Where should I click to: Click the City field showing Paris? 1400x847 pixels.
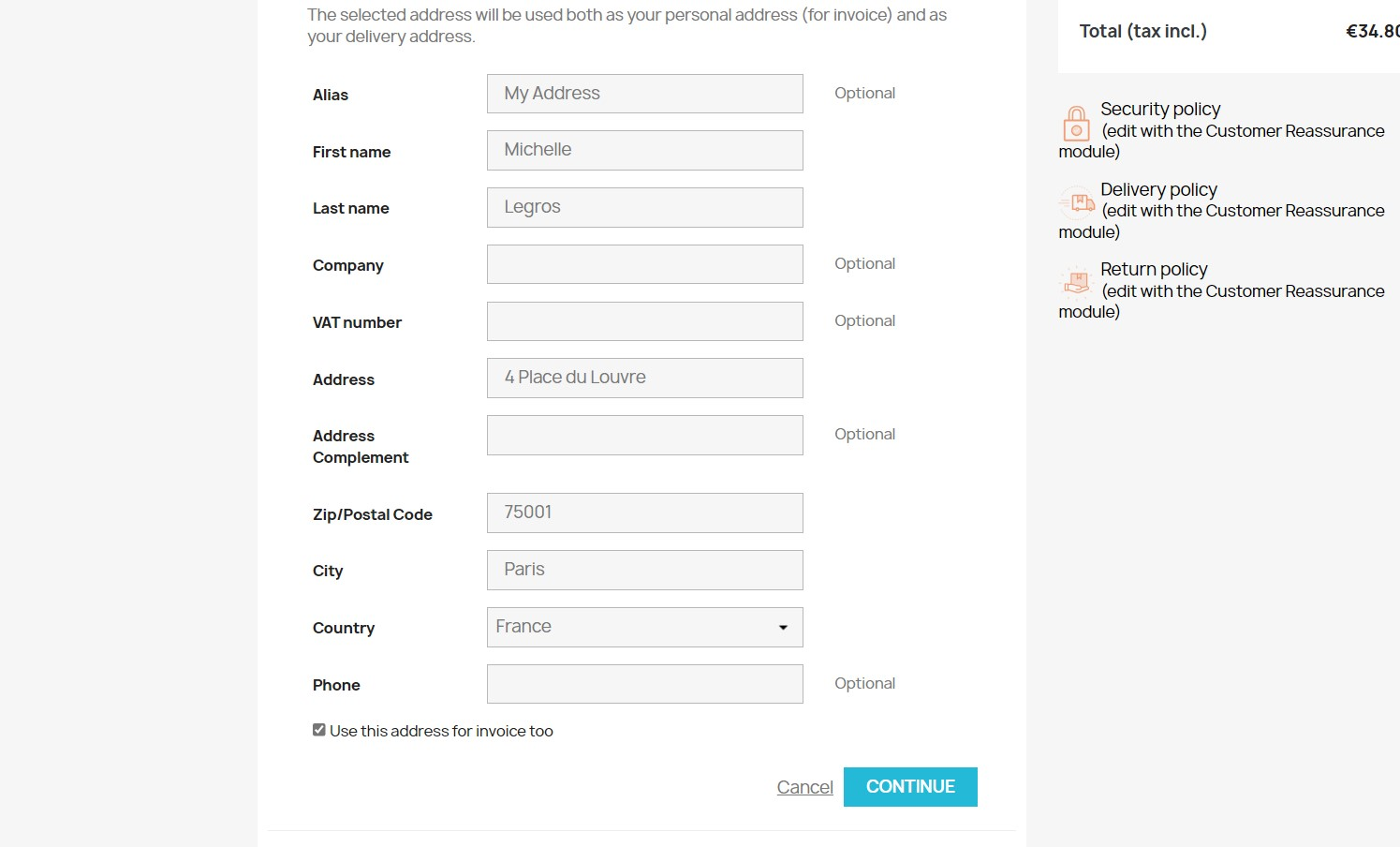point(644,570)
